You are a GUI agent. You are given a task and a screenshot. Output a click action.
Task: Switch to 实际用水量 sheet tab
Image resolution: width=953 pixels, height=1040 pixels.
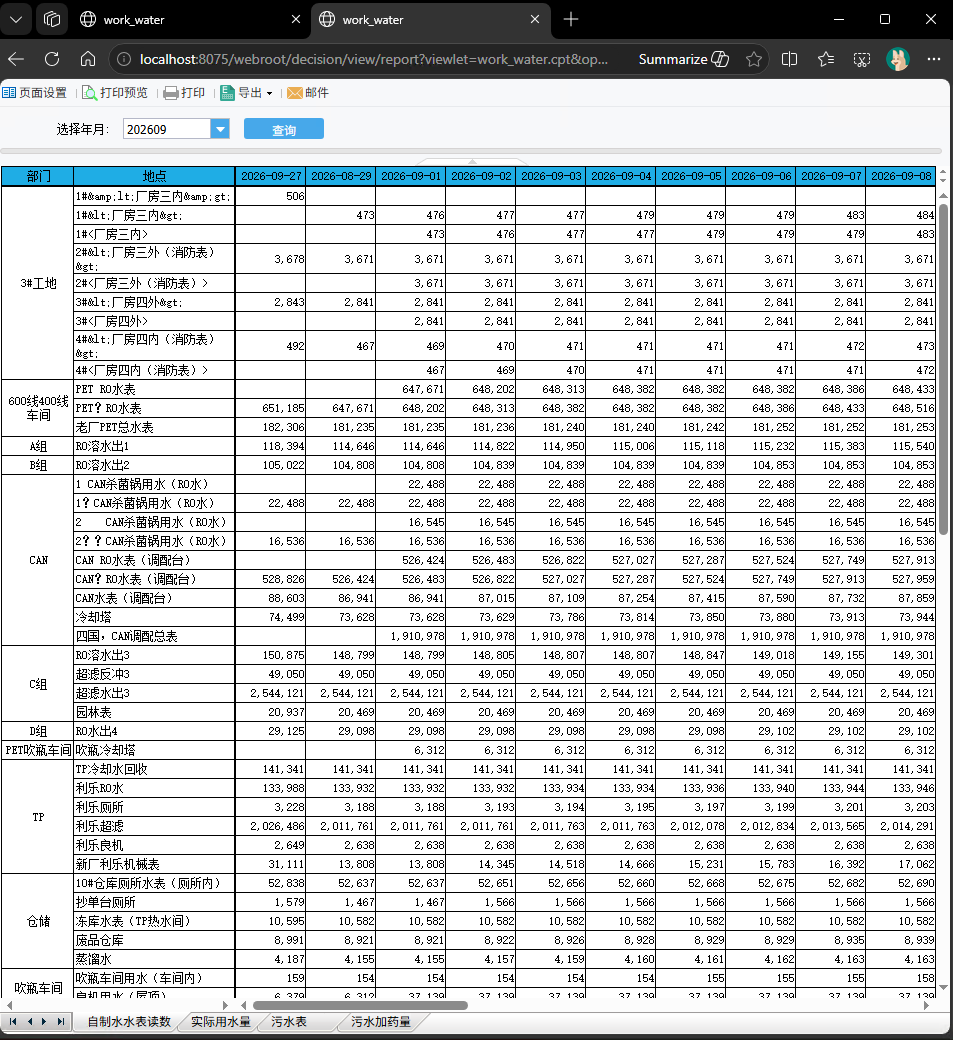[x=221, y=1021]
